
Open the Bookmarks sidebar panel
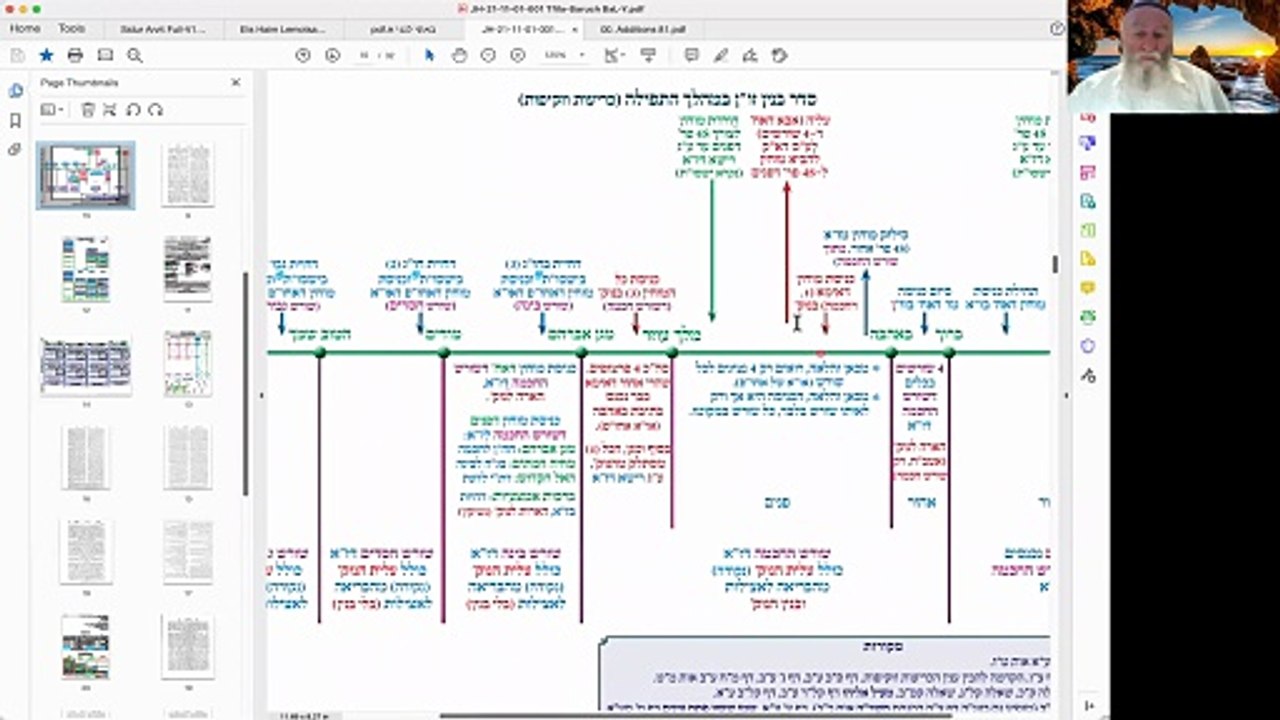(15, 120)
